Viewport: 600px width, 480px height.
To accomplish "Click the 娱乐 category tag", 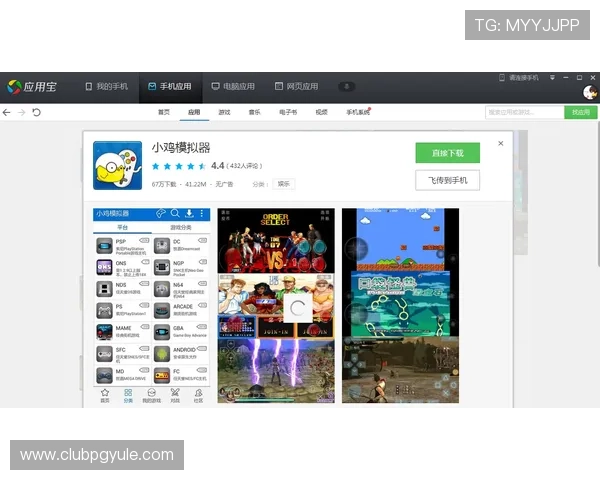I will (x=284, y=184).
